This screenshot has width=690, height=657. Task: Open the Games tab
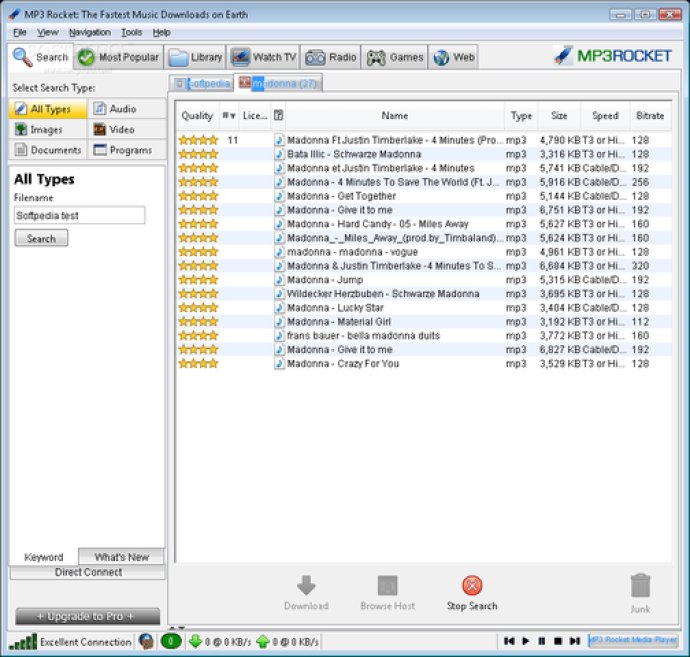(x=394, y=57)
